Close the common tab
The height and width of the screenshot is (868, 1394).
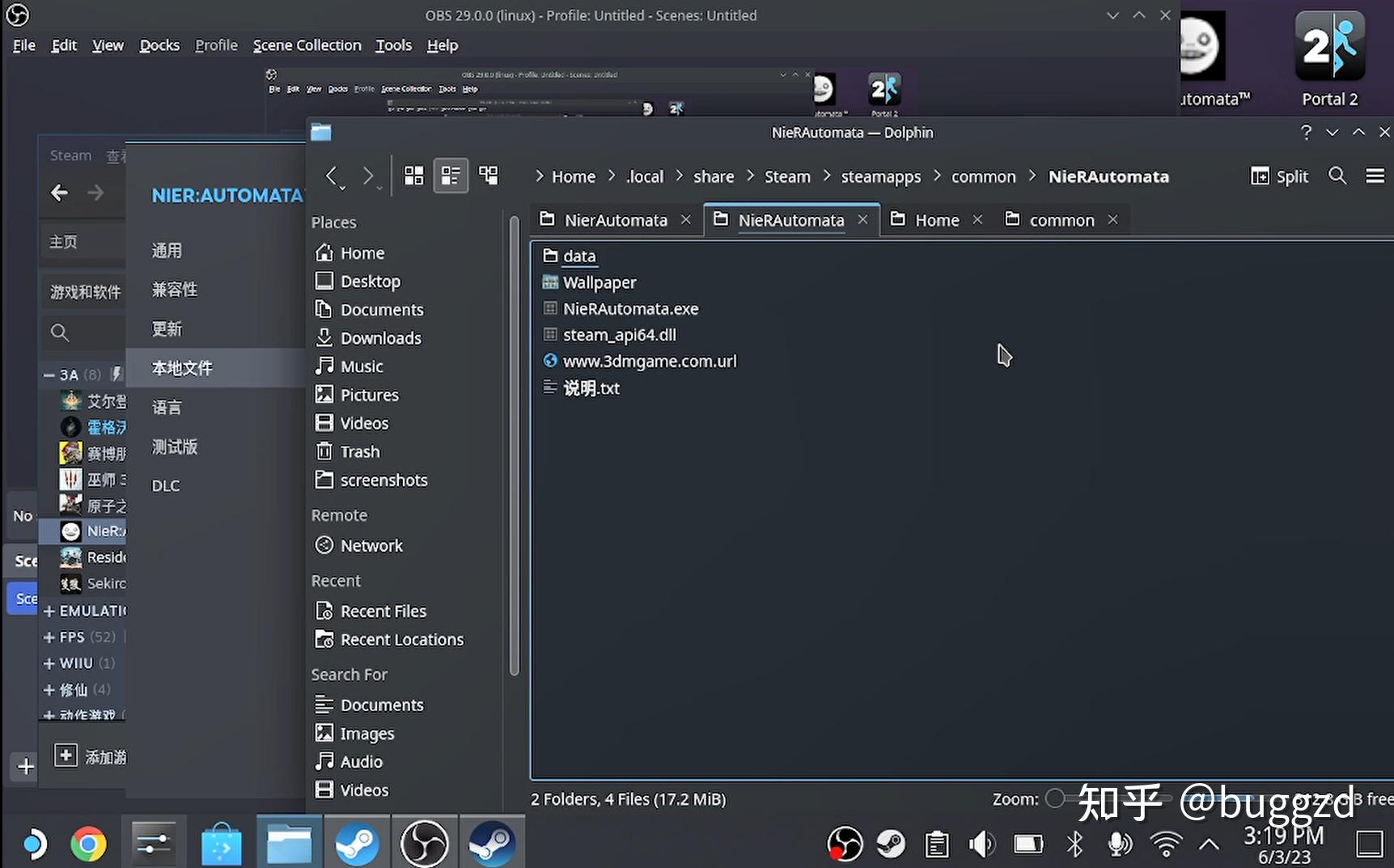[1113, 219]
